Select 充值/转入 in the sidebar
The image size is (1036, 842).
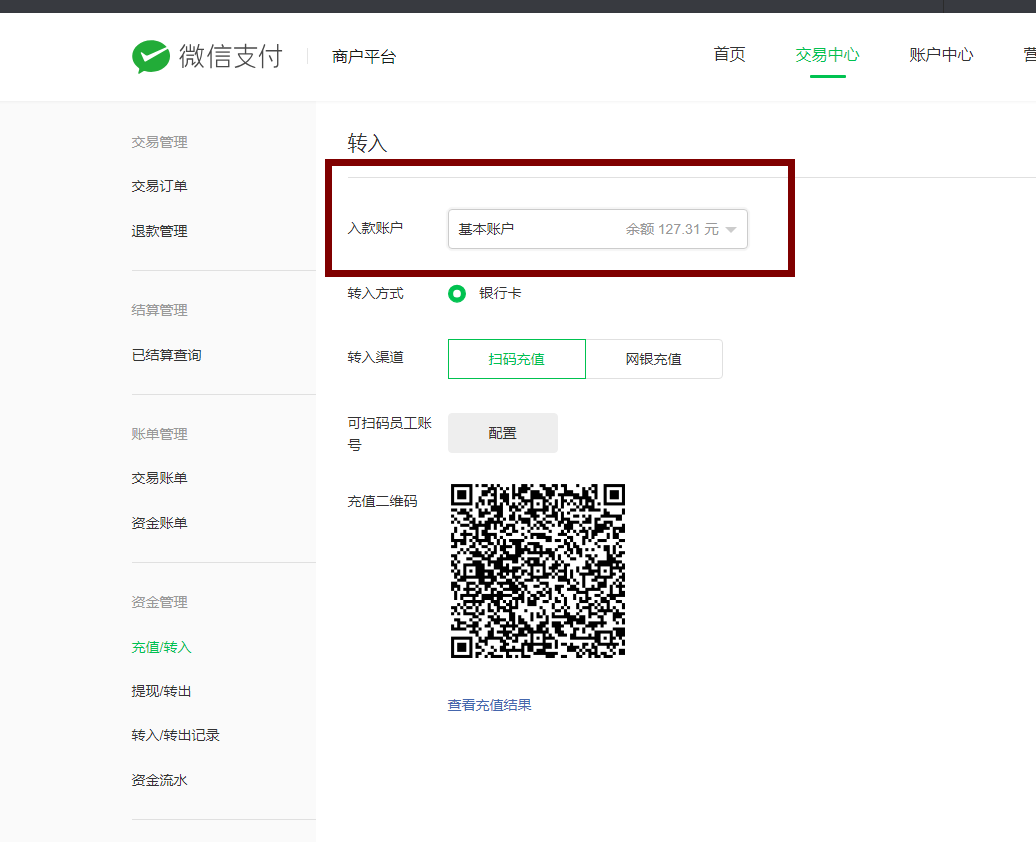coord(161,648)
